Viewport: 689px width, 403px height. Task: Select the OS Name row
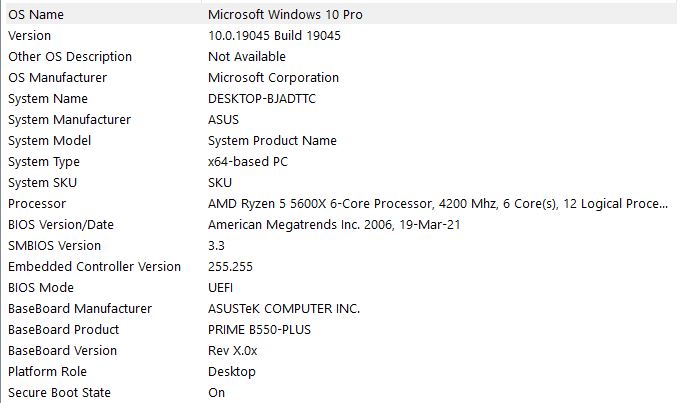point(37,14)
